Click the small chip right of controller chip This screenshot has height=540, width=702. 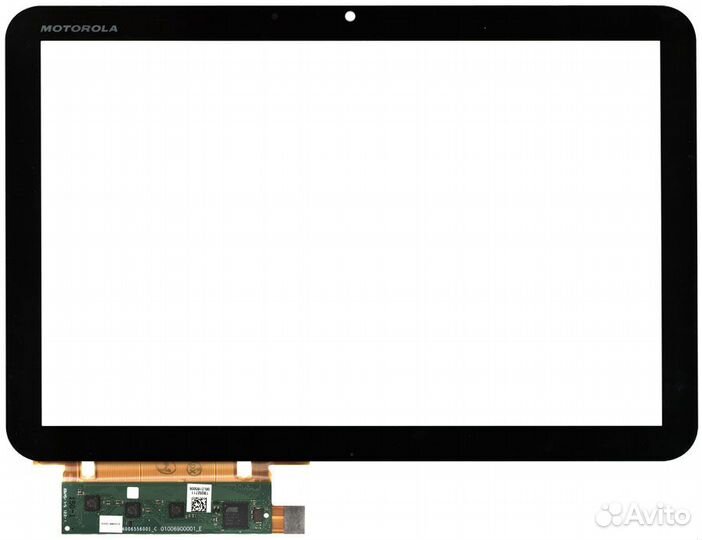(x=259, y=515)
